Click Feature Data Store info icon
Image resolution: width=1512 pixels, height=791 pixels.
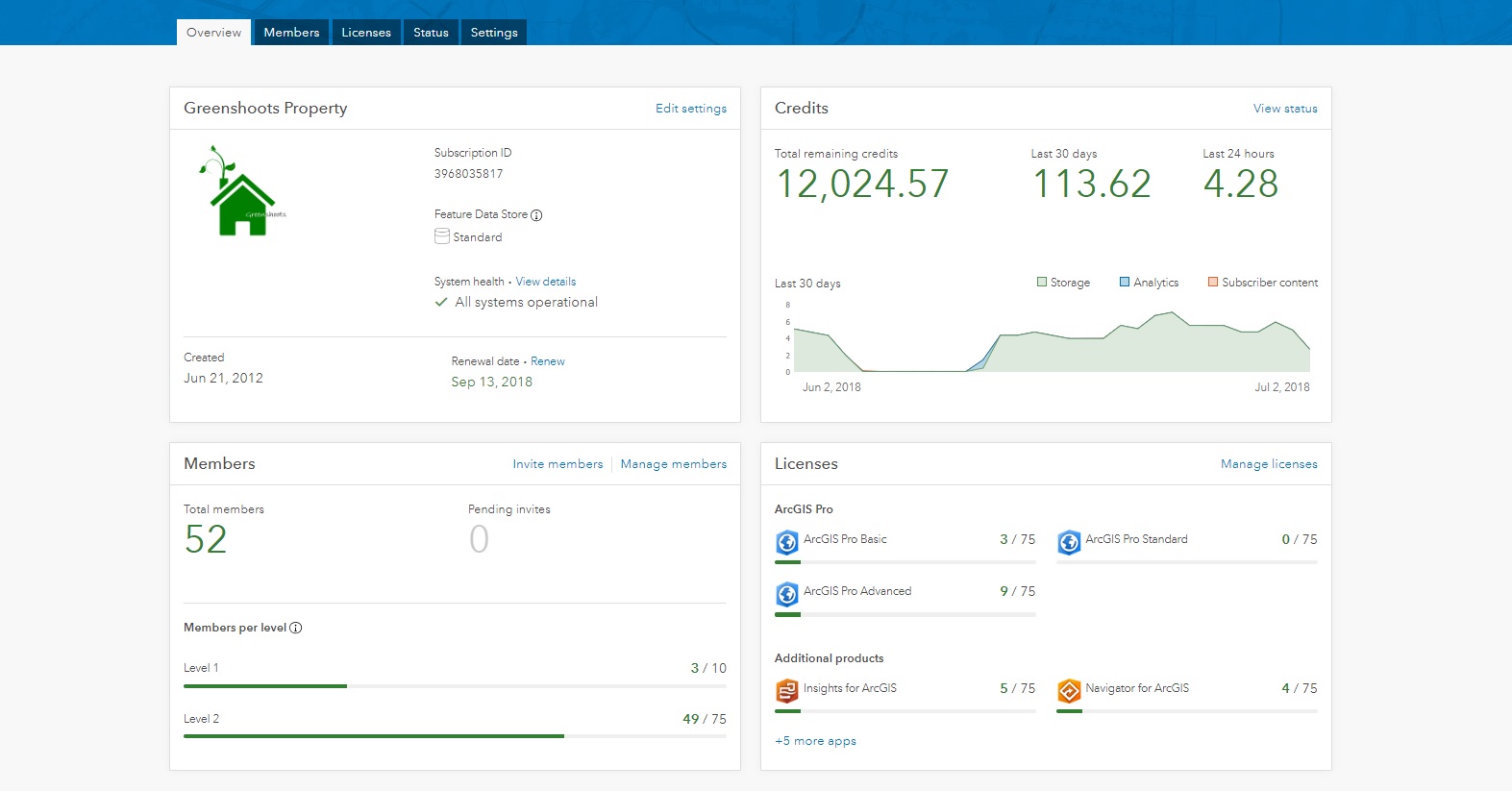point(536,215)
